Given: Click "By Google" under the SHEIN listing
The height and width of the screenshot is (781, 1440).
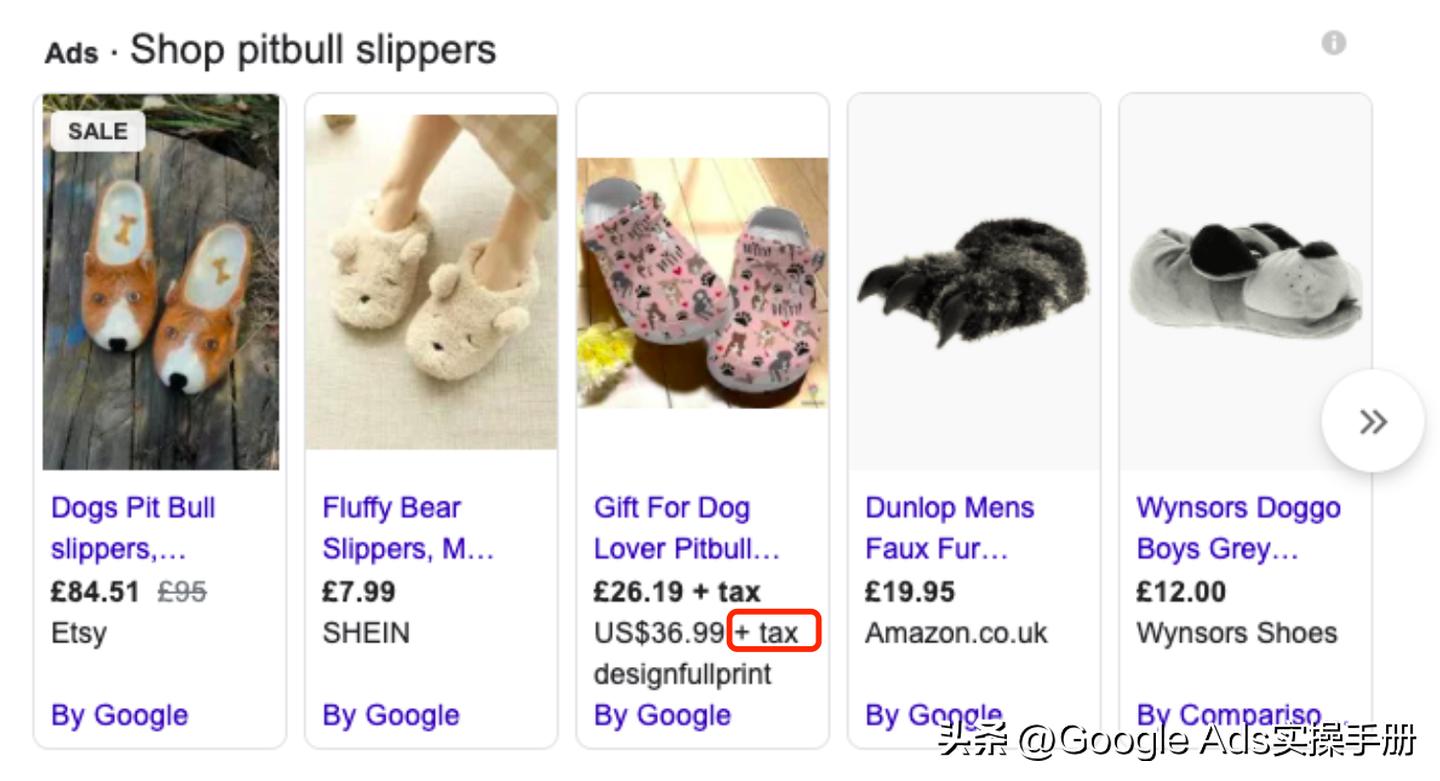Looking at the screenshot, I should click(391, 716).
